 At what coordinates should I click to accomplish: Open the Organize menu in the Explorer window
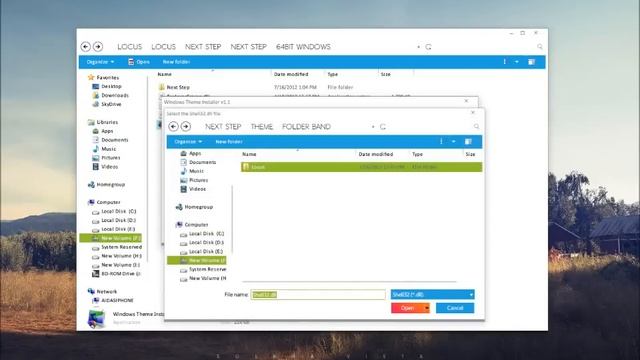click(x=100, y=62)
